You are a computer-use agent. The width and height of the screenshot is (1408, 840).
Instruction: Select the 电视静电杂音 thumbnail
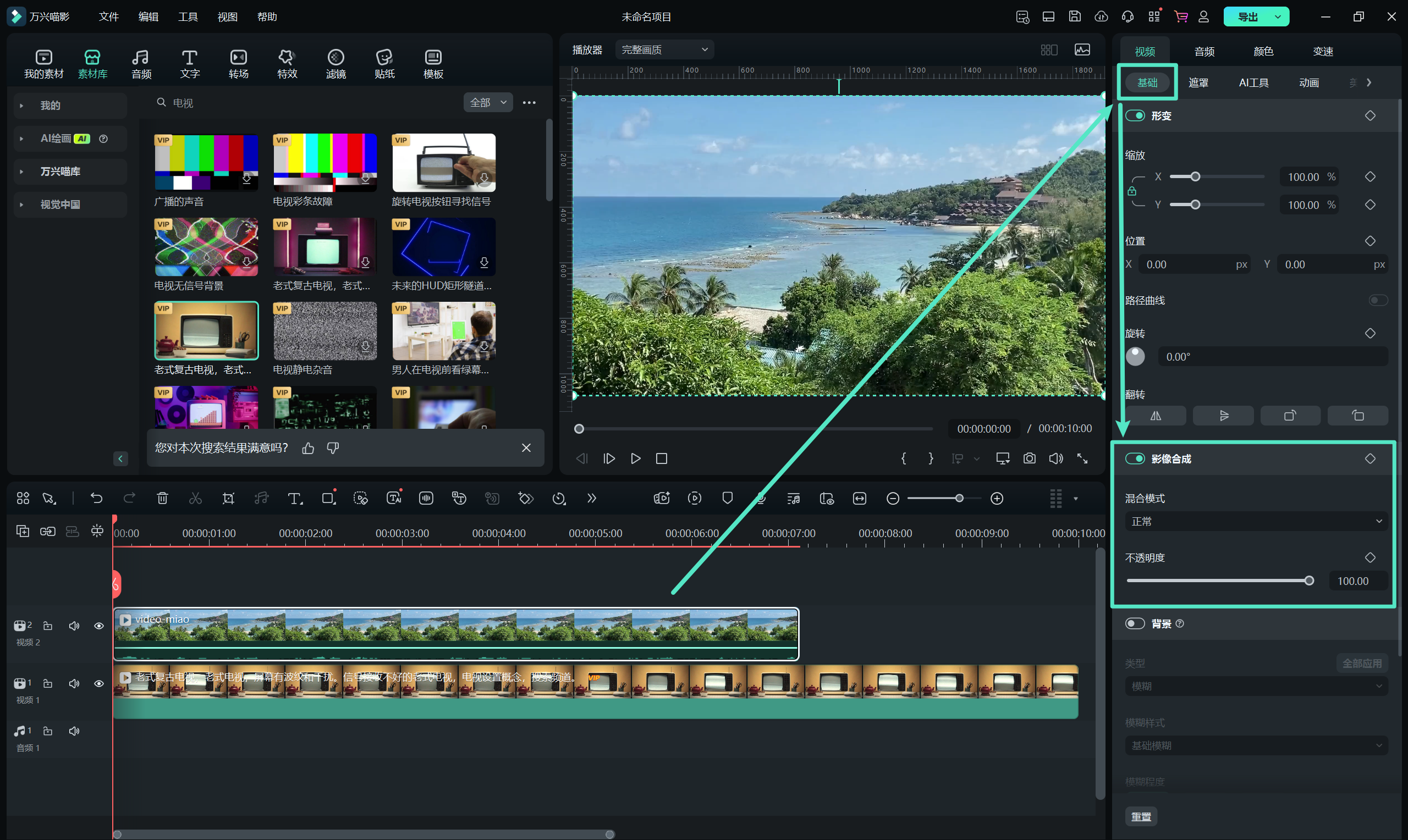(325, 330)
